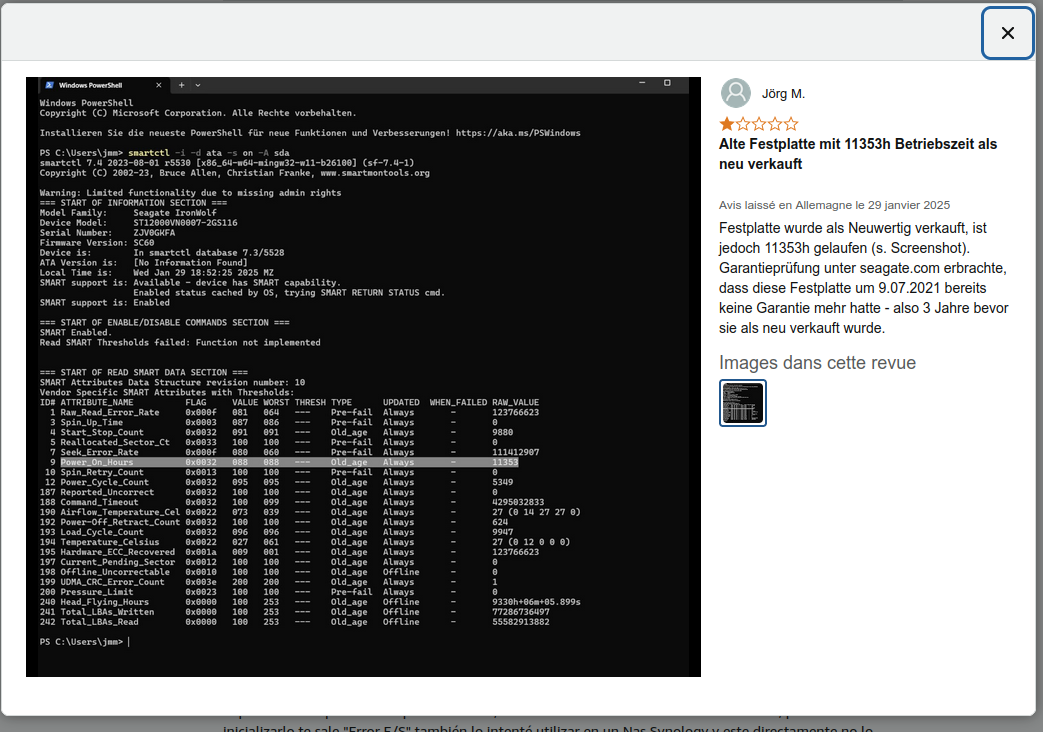Click the review date "29 janvier 2025" line

[834, 205]
